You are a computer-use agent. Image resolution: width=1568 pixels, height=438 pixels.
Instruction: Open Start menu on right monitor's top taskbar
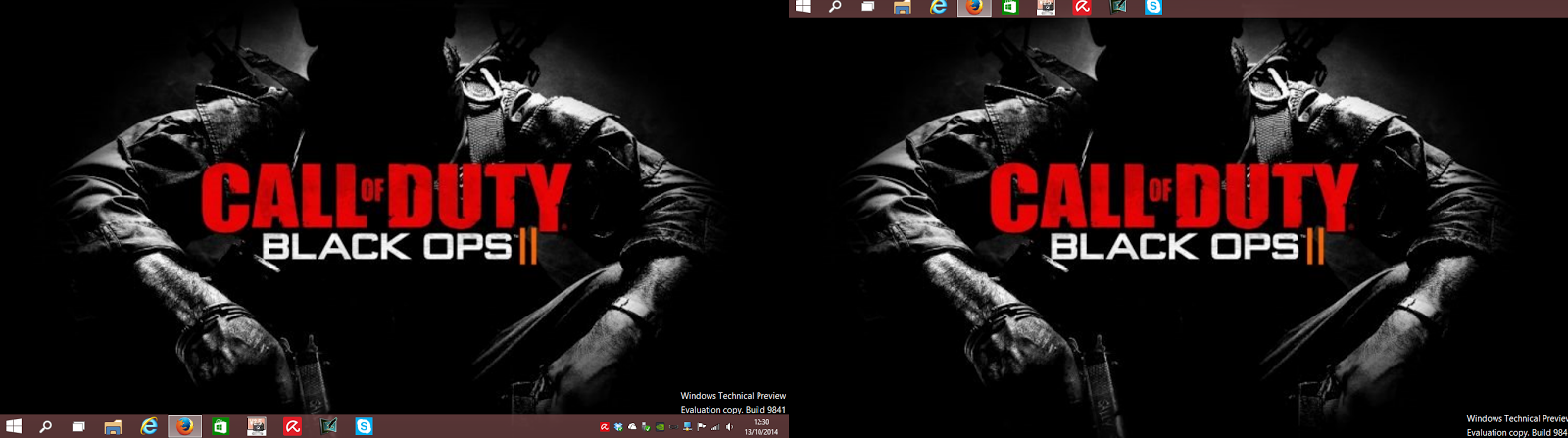pos(804,7)
